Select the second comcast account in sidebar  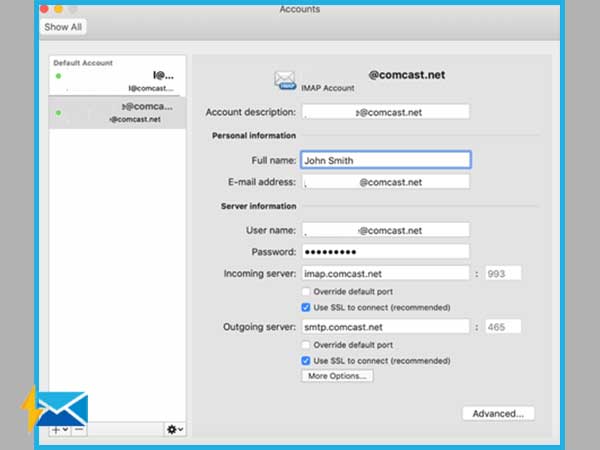point(117,112)
